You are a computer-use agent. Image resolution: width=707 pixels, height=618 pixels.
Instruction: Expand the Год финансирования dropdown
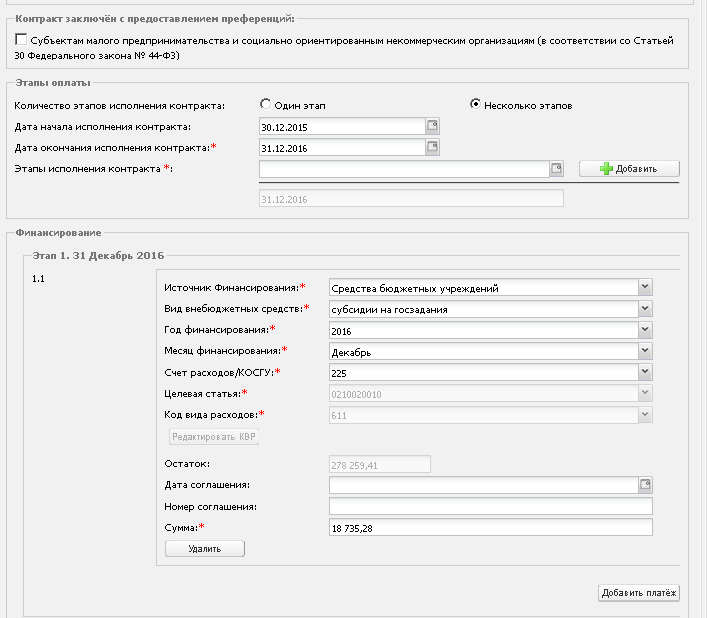(645, 330)
